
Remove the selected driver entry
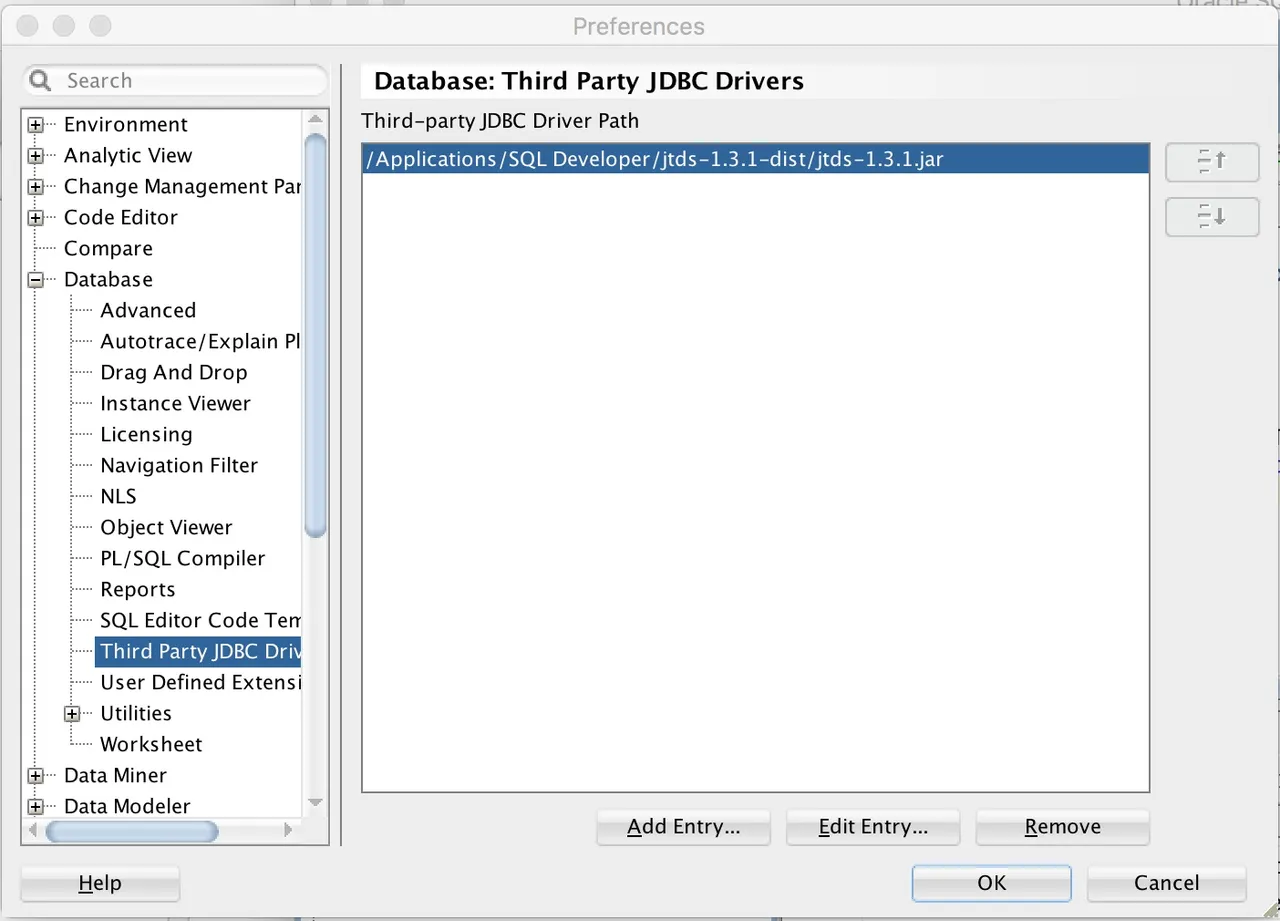(x=1062, y=827)
